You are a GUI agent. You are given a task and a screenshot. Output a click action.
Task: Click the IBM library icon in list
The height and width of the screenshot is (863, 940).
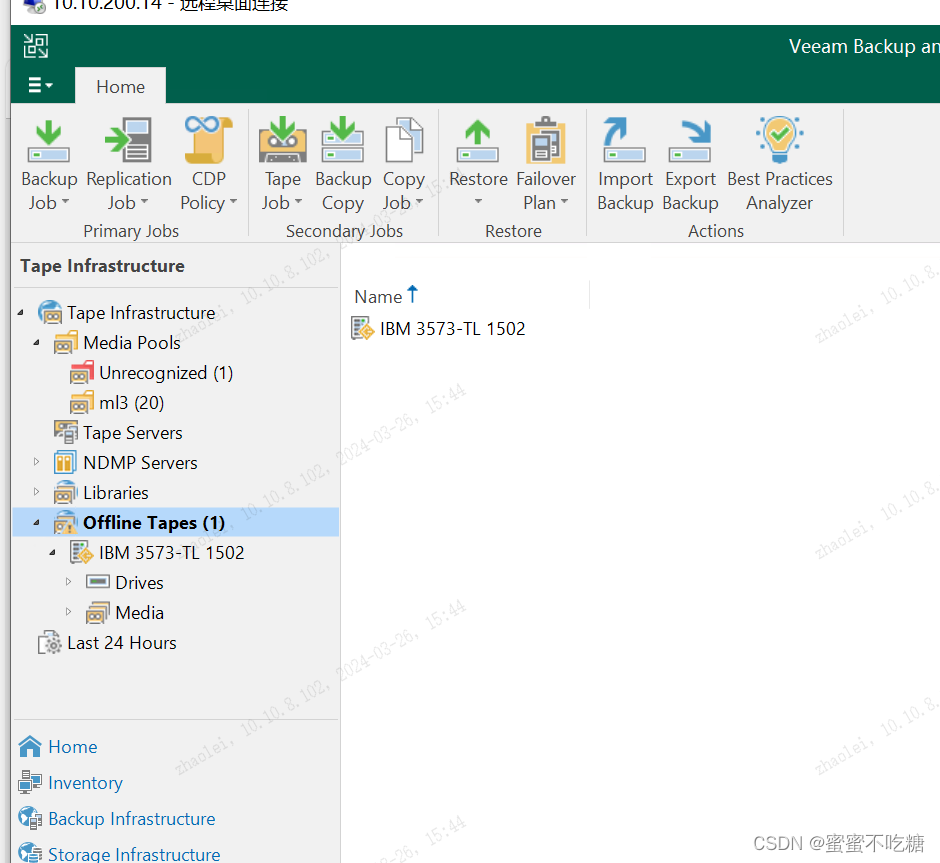coord(363,328)
